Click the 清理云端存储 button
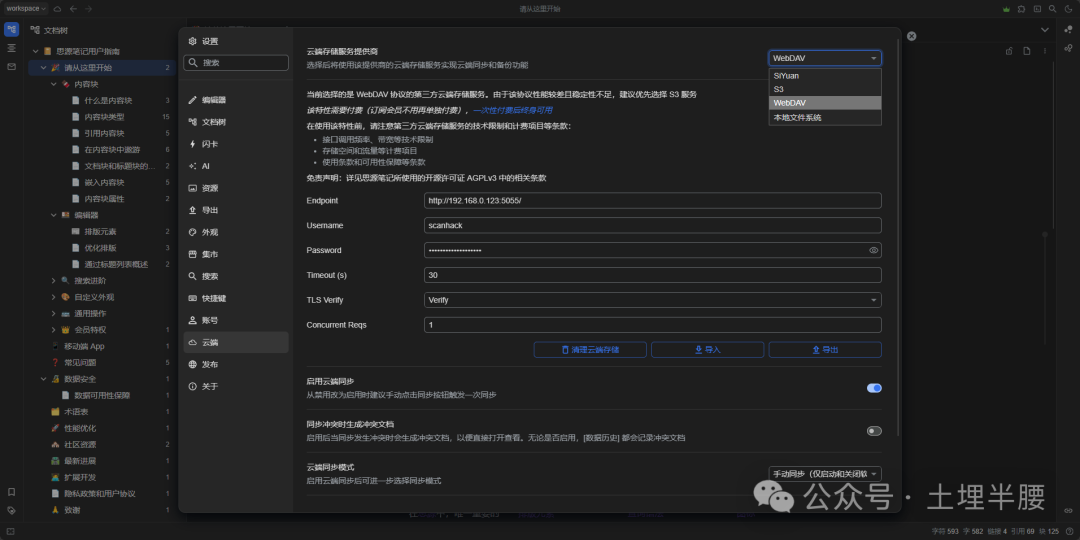Image resolution: width=1080 pixels, height=540 pixels. (x=590, y=350)
